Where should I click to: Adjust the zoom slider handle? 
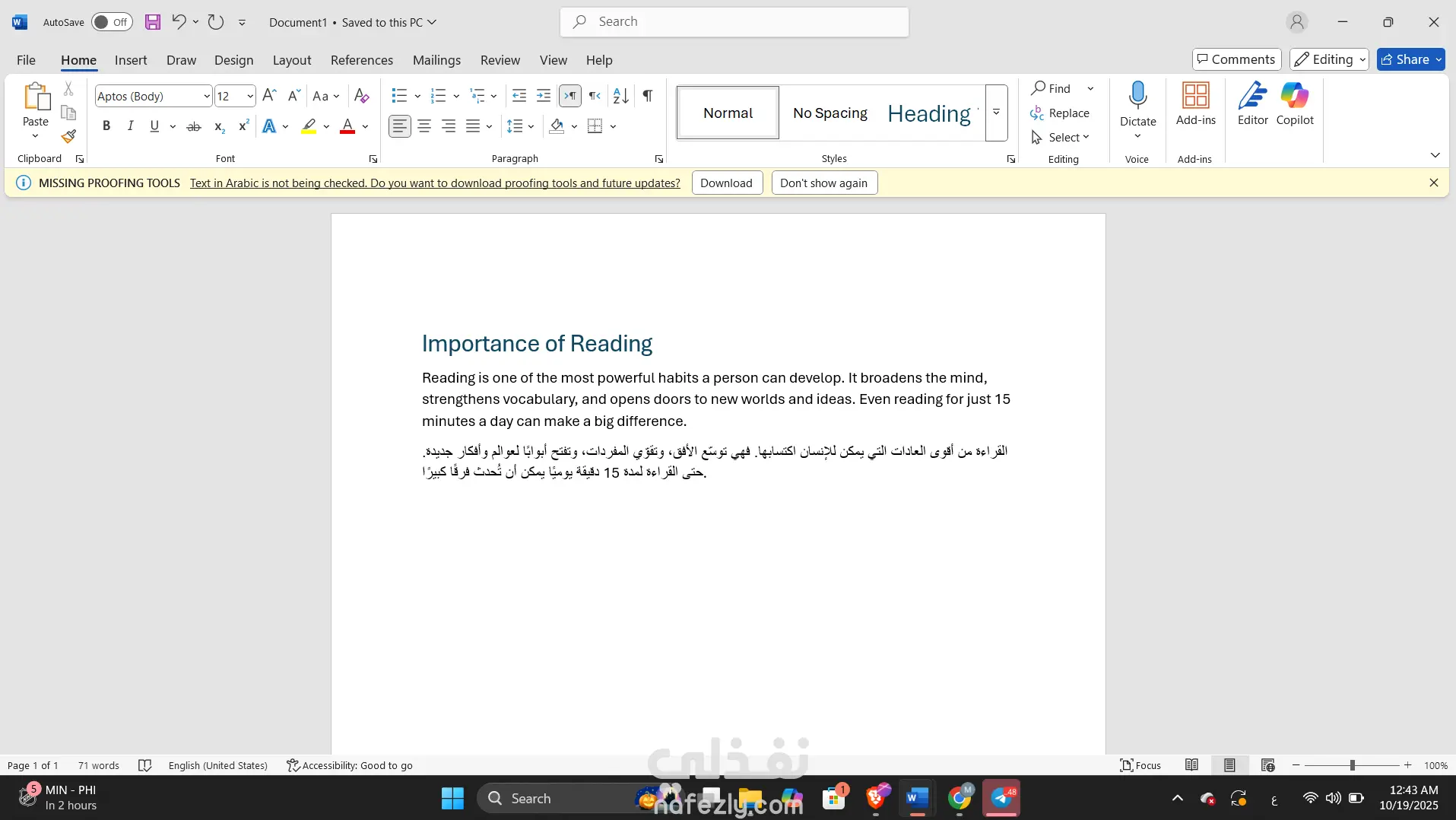pyautogui.click(x=1353, y=765)
